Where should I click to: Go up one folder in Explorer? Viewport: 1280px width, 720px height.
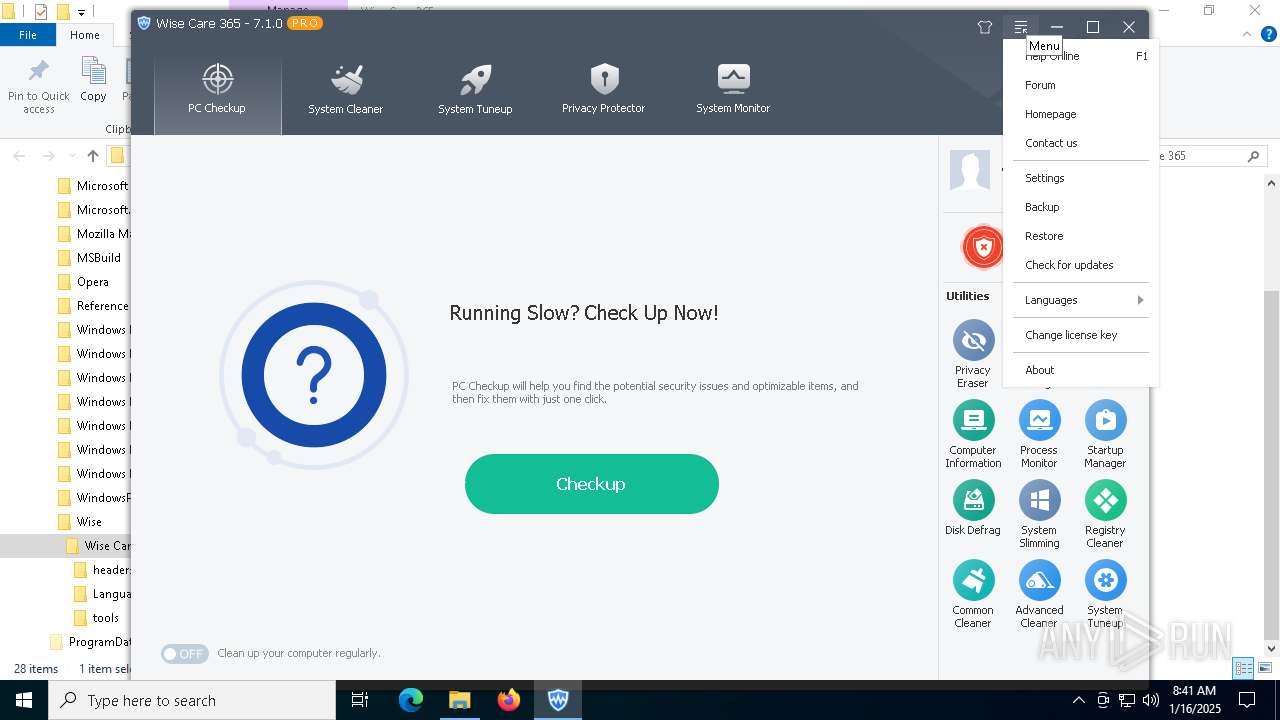tap(93, 156)
